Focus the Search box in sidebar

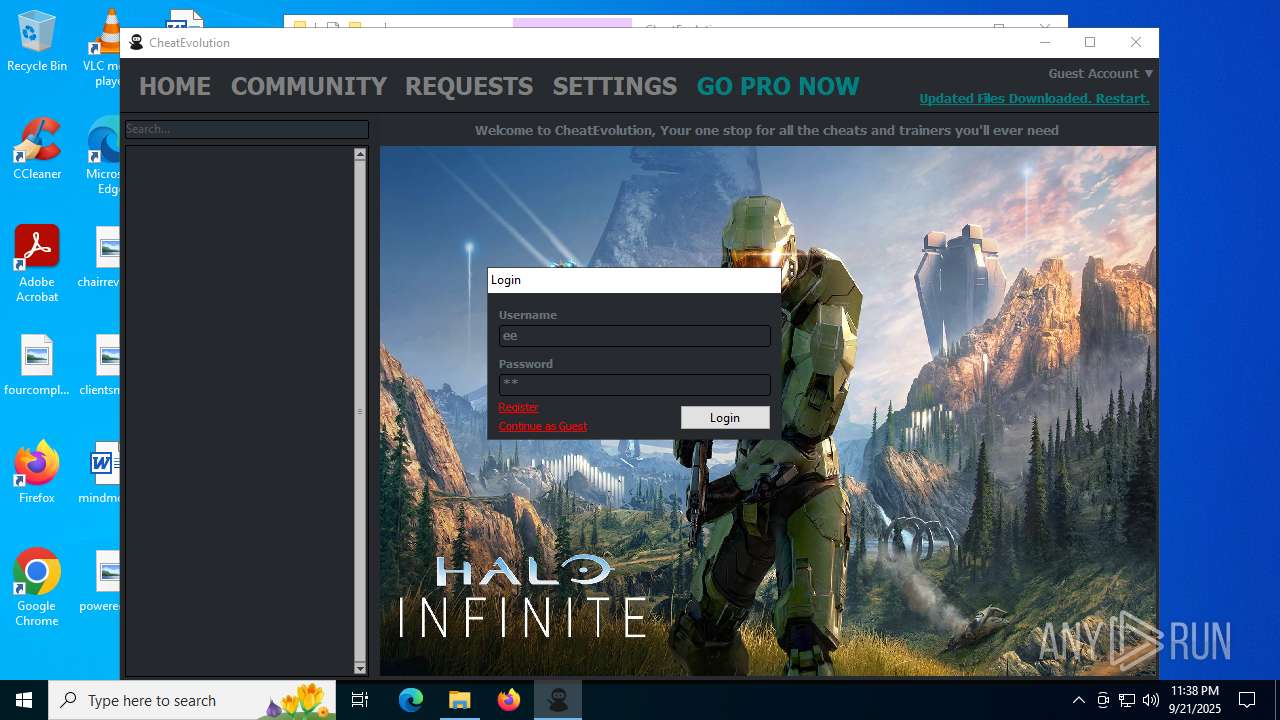coord(247,129)
